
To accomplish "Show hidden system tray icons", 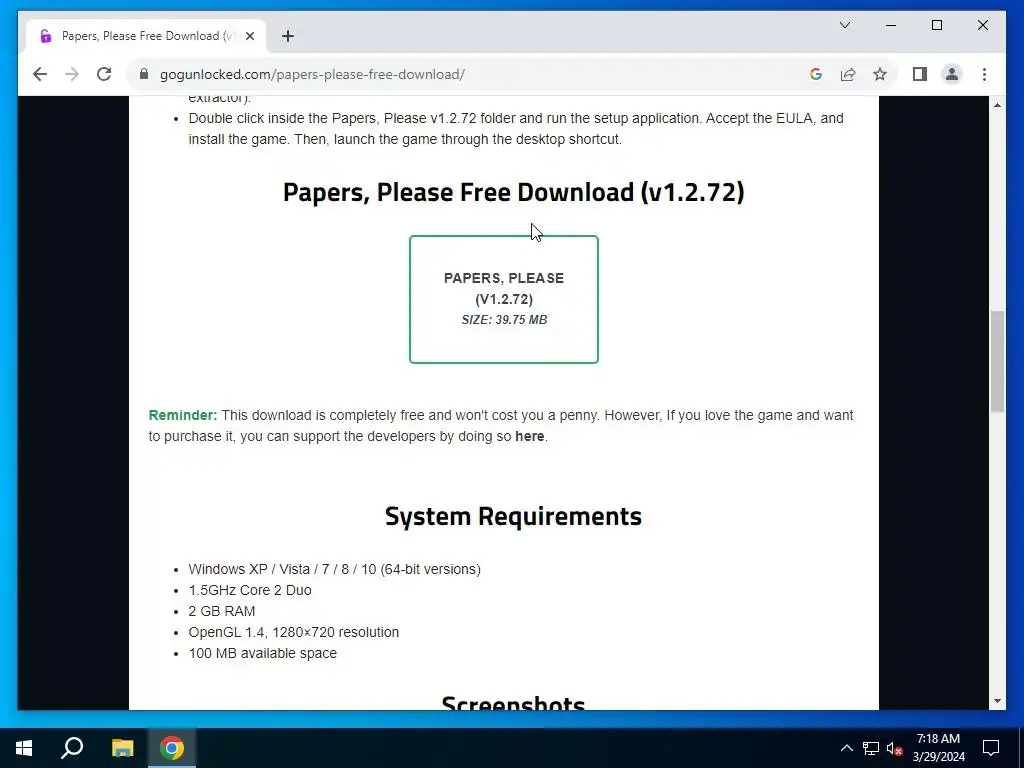I will point(846,748).
